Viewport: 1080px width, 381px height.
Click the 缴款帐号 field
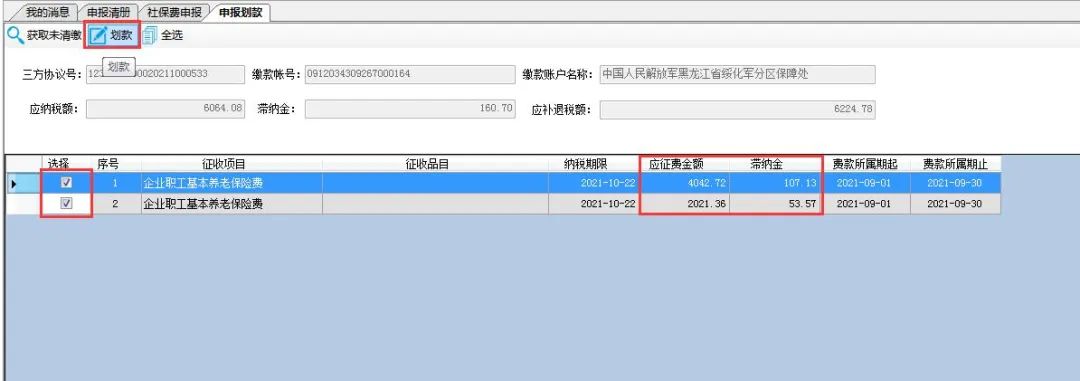(x=410, y=74)
